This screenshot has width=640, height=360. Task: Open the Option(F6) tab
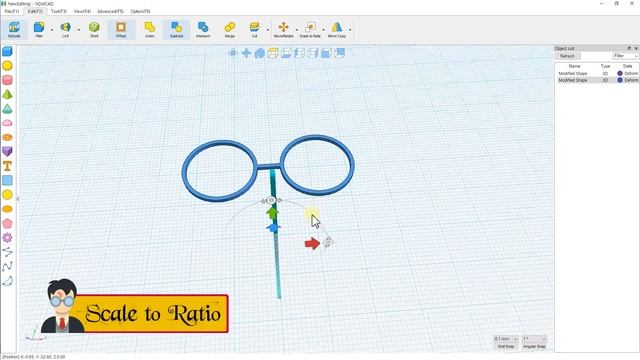click(140, 11)
